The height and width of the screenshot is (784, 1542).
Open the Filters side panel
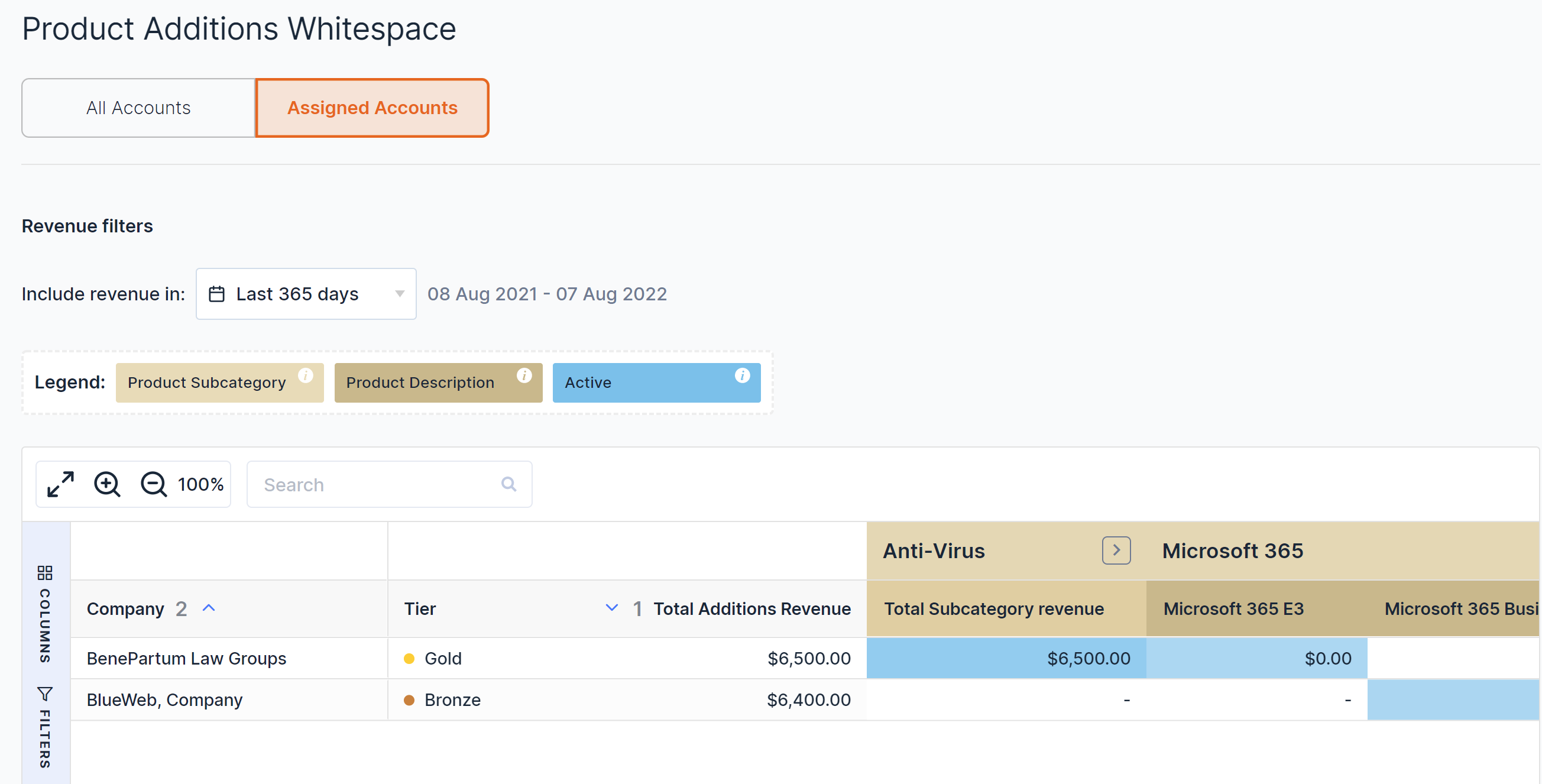(45, 727)
